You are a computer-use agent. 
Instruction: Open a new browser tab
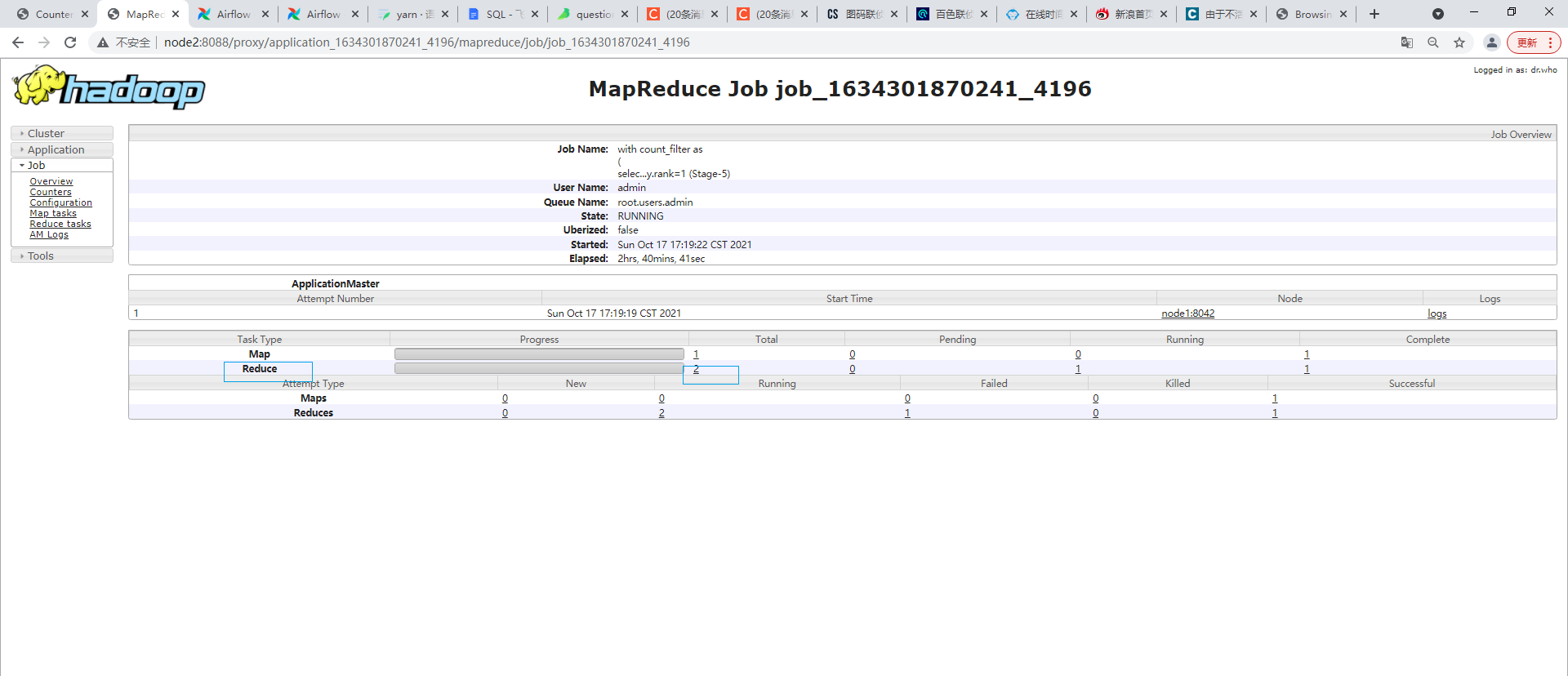(x=1374, y=14)
